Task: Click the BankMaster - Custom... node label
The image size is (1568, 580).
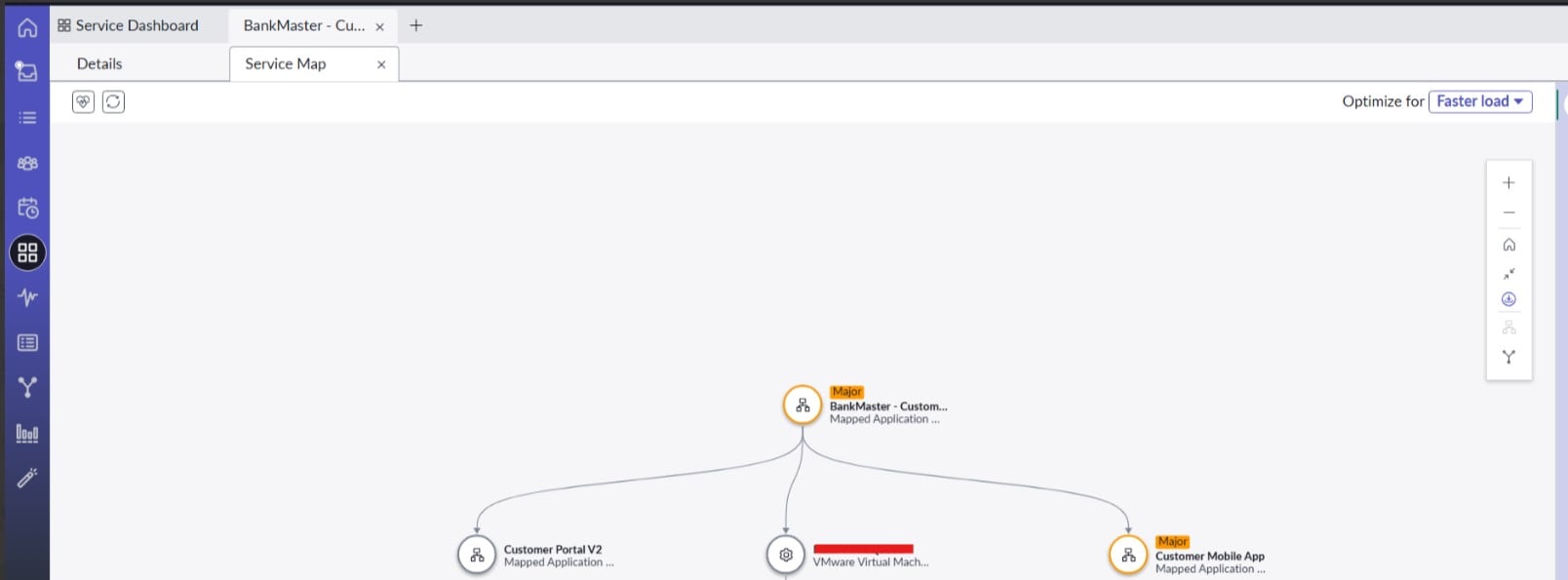Action: tap(888, 406)
